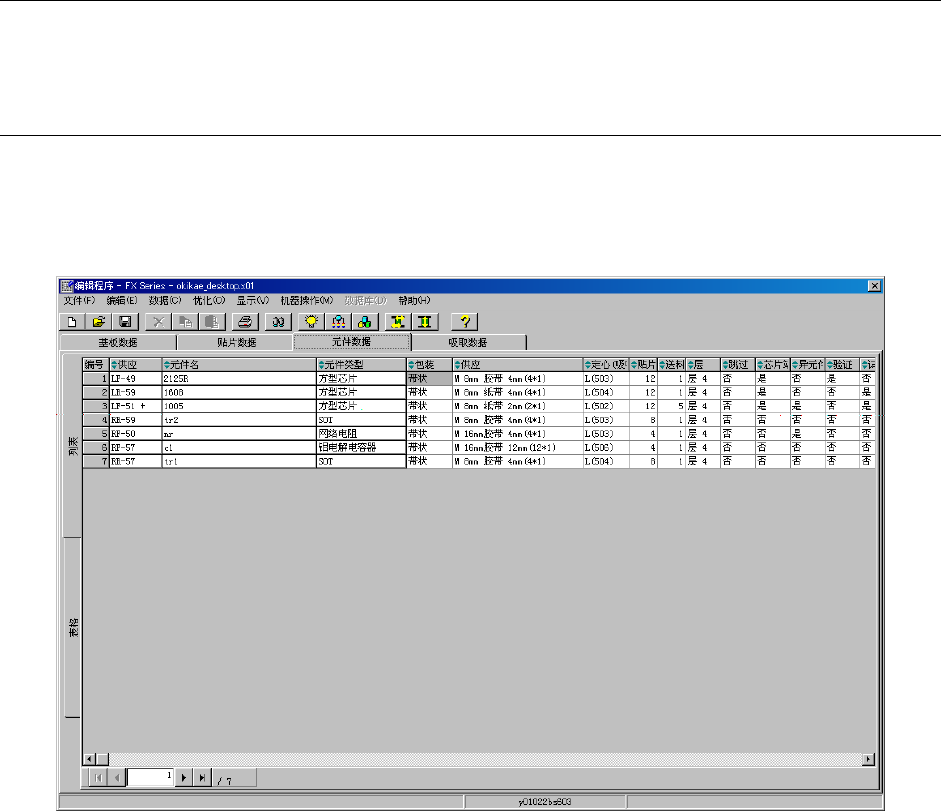The image size is (941, 811).
Task: Sort by the 定心 column header
Action: click(x=606, y=364)
